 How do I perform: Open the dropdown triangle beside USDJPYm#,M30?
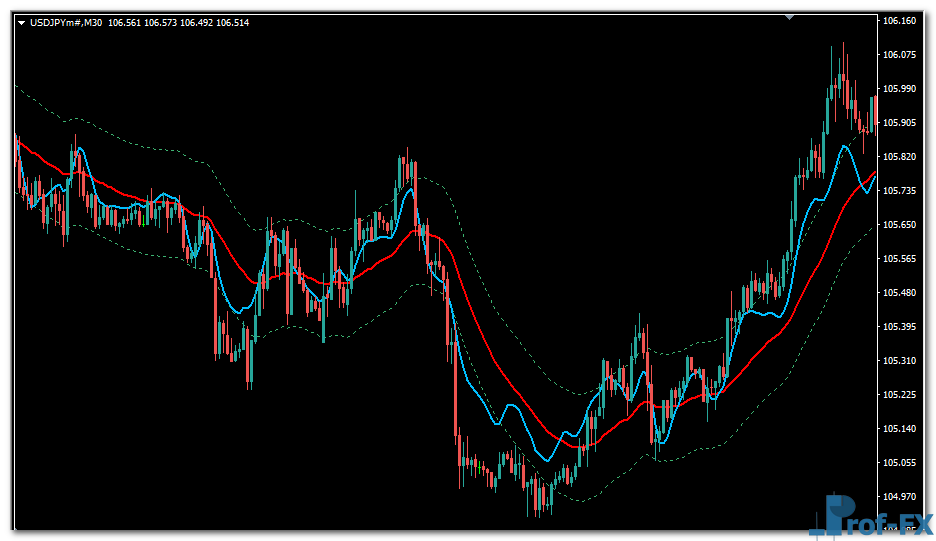pyautogui.click(x=22, y=22)
